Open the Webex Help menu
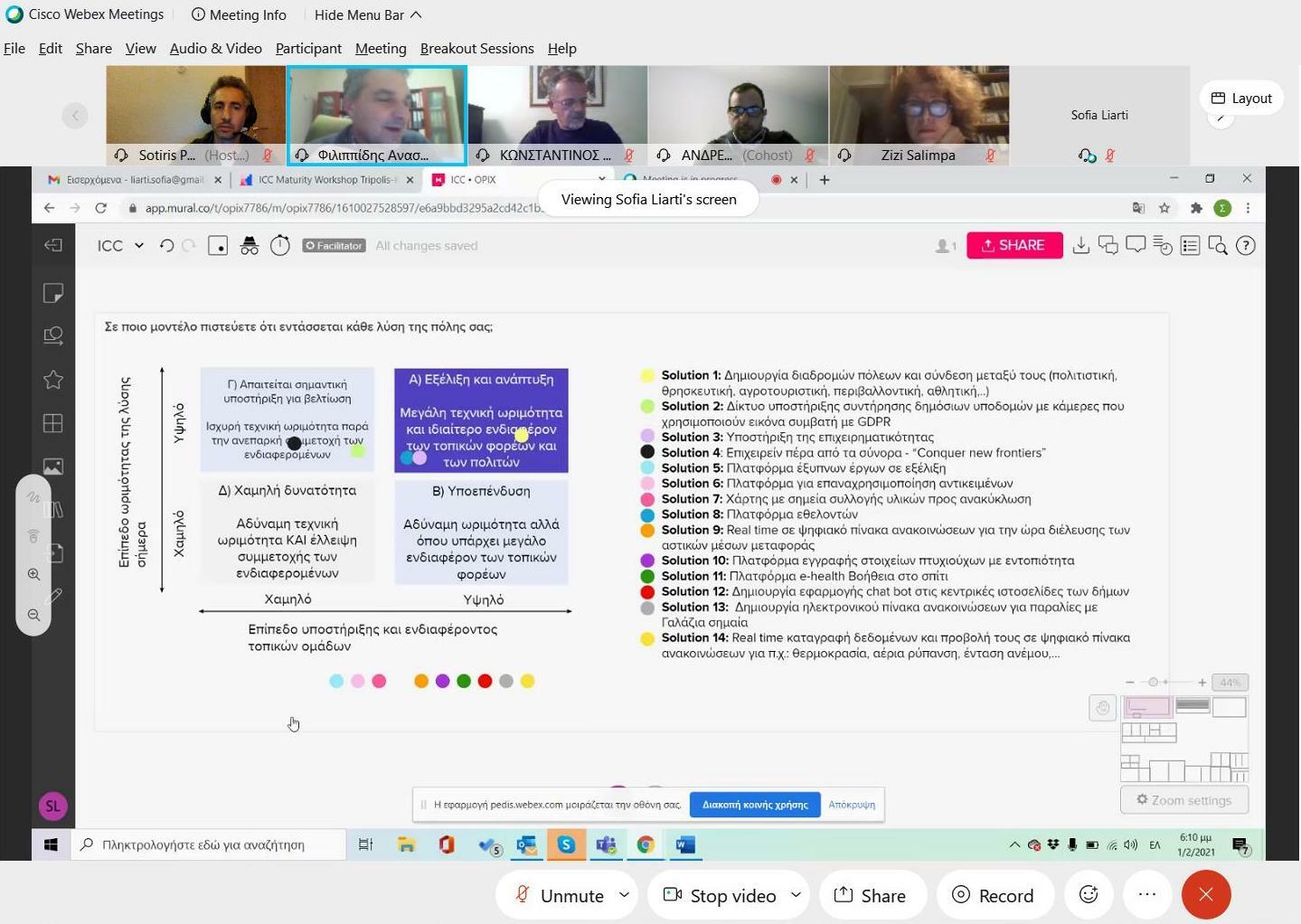Screen dimensions: 1301x924 coord(562,48)
